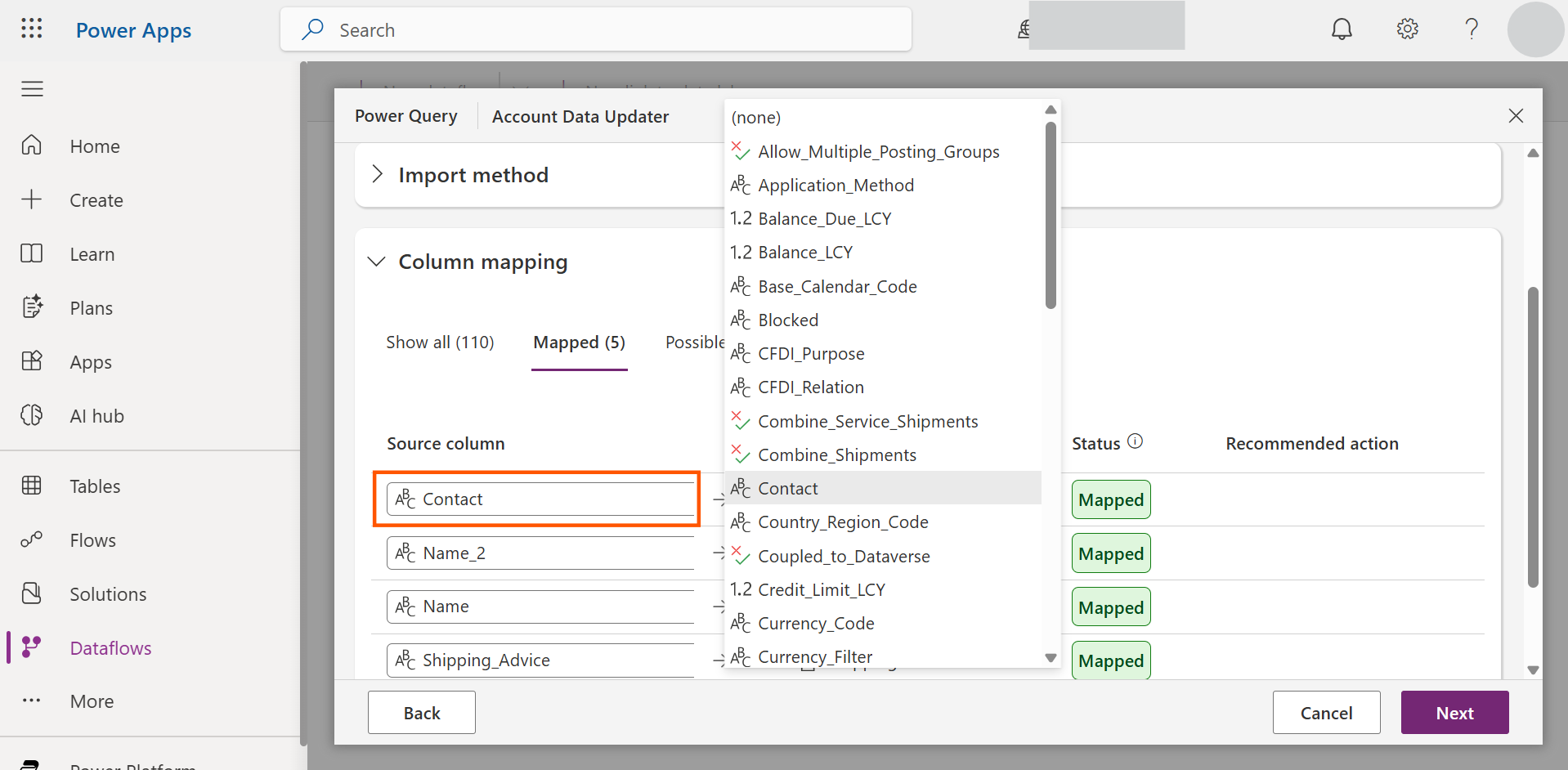Screen dimensions: 1568x770
Task: Open AI hub in sidebar
Action: (x=96, y=416)
